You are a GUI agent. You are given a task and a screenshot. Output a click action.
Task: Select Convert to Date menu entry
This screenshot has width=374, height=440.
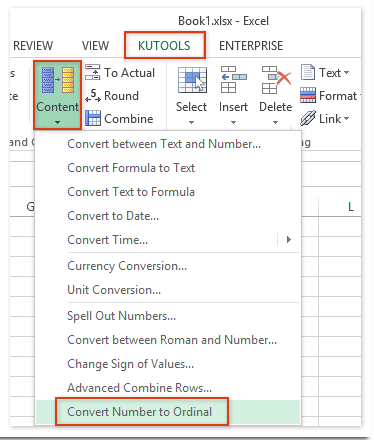(168, 216)
